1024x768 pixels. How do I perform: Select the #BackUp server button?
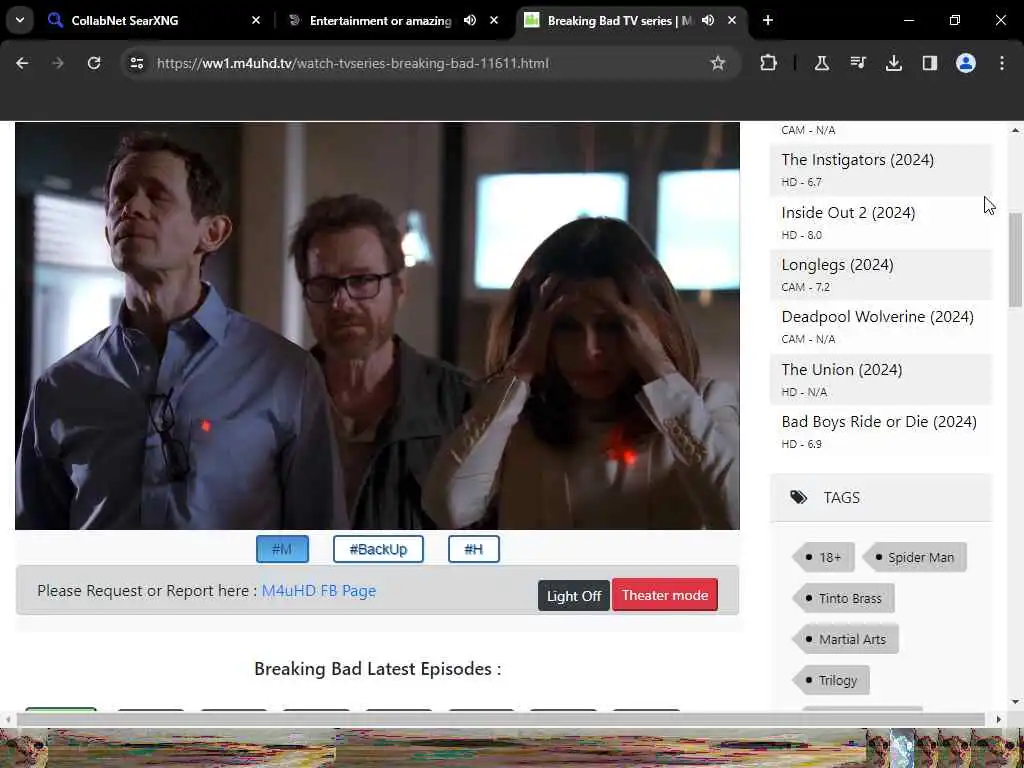pos(378,549)
